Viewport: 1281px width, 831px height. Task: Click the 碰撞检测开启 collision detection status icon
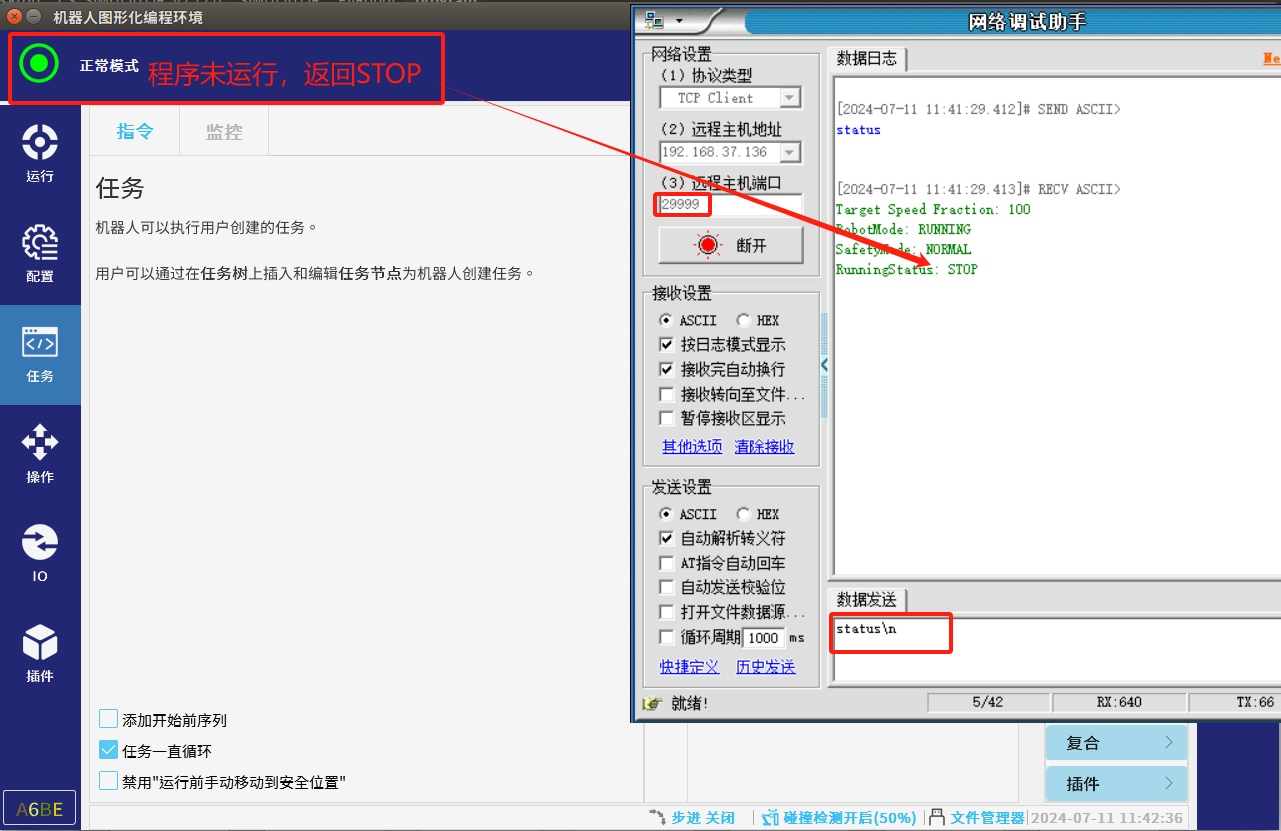770,817
